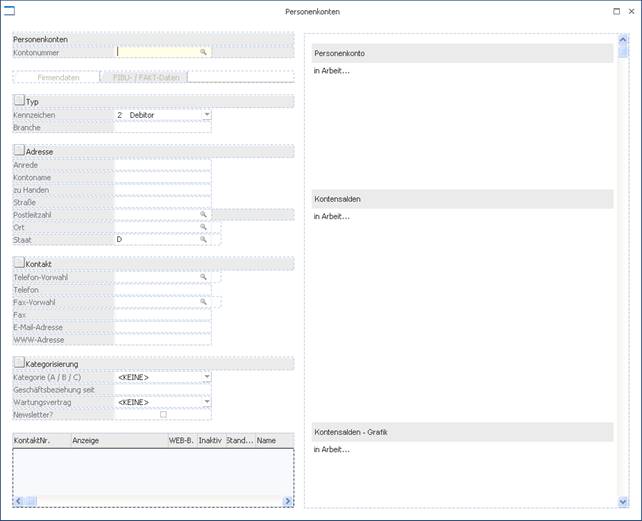The image size is (642, 521).
Task: Click the Anzeige column header
Action: coord(118,440)
